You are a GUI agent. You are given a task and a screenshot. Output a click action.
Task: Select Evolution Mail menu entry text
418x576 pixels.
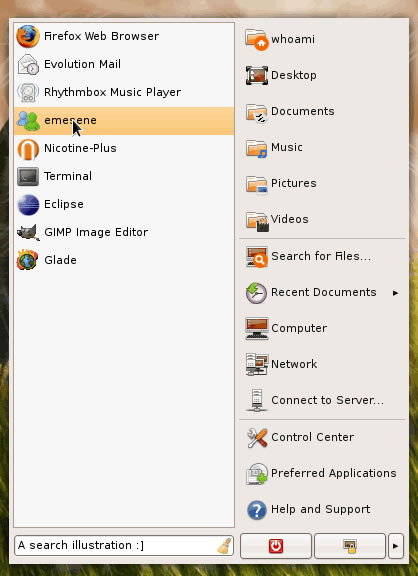tap(82, 64)
